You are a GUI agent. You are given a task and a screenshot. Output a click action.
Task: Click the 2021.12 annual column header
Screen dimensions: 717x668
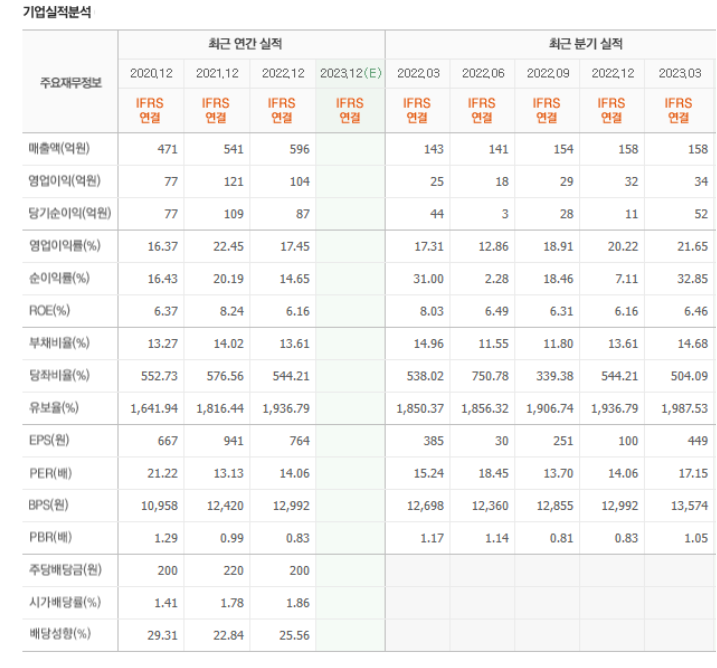(x=217, y=73)
